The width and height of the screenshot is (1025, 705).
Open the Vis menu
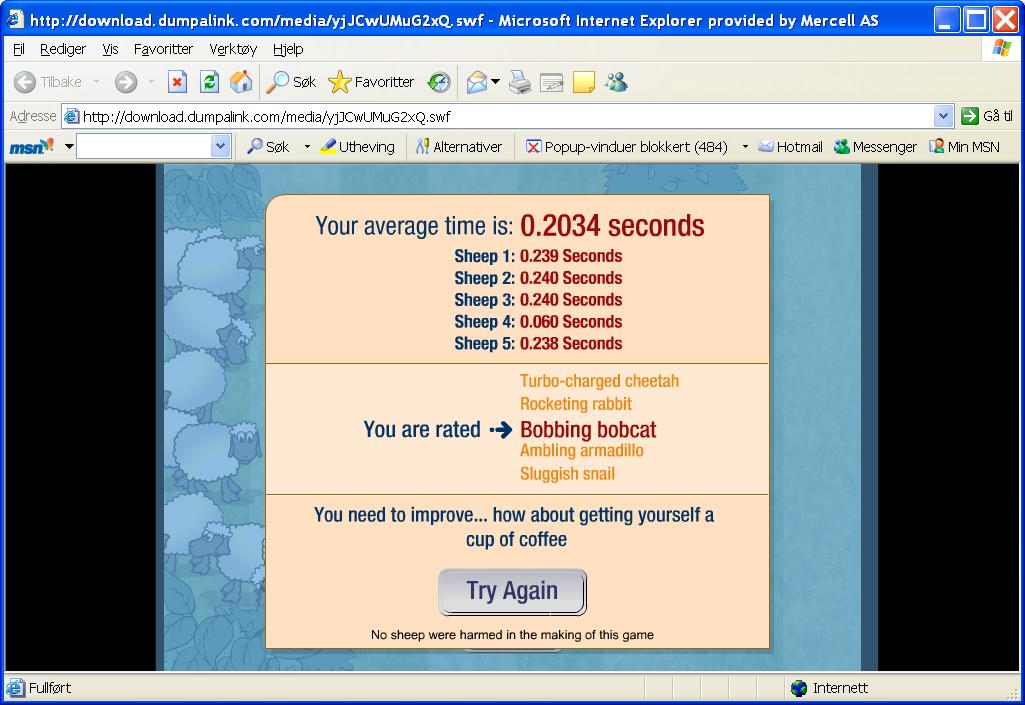110,49
